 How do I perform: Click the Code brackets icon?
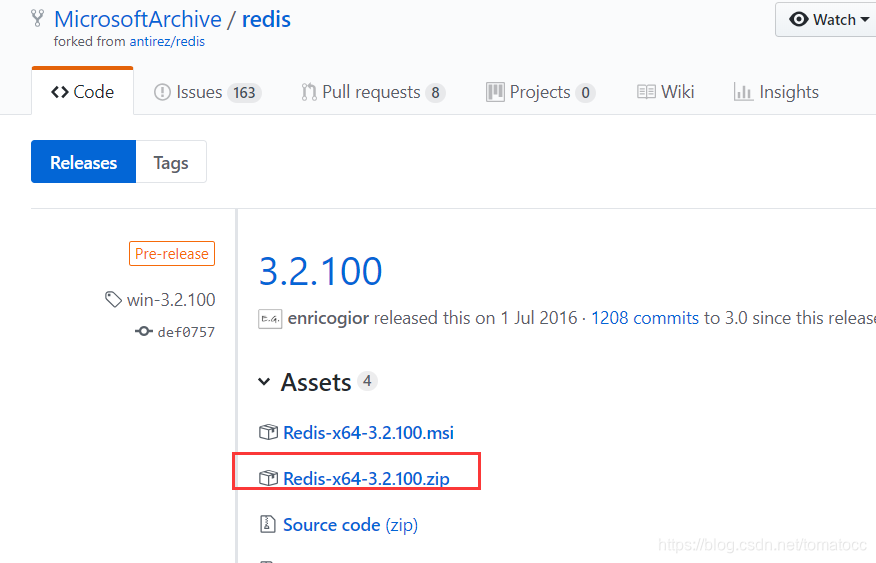coord(60,92)
